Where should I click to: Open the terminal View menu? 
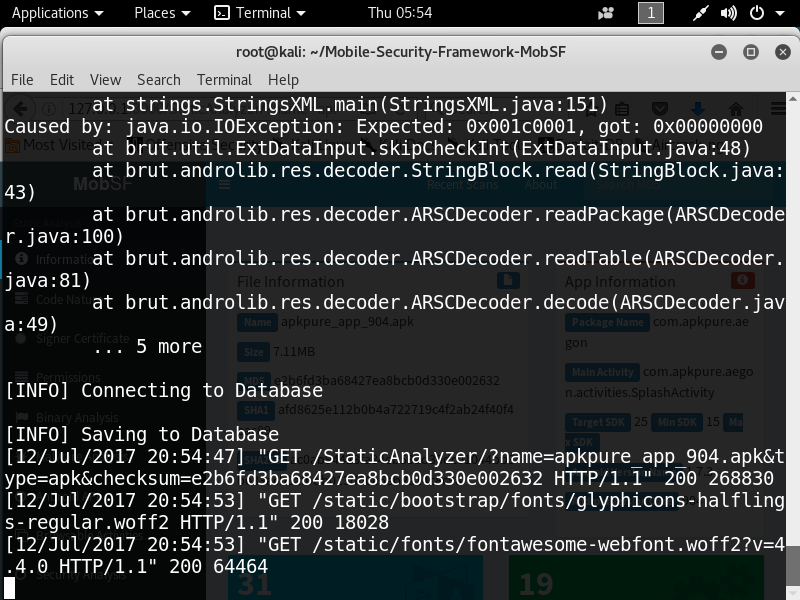[x=105, y=80]
